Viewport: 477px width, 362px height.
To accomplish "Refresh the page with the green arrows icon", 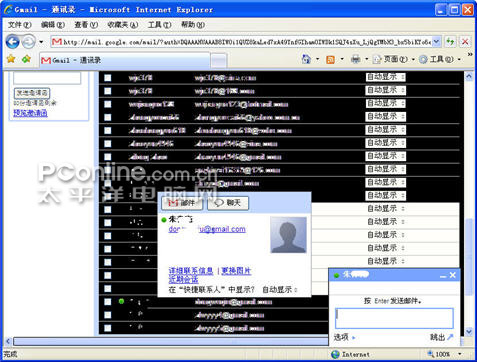I will tap(450, 42).
